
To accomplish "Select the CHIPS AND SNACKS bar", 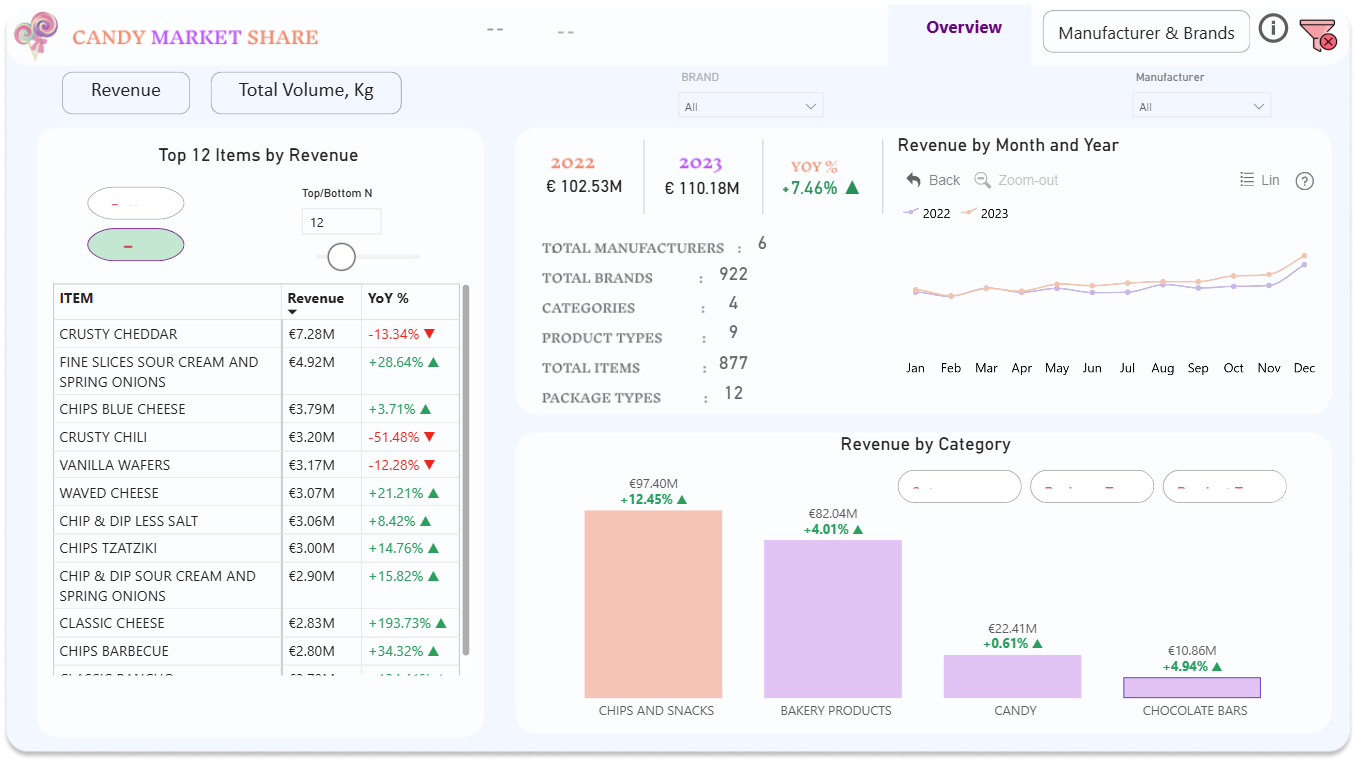I will (x=653, y=604).
